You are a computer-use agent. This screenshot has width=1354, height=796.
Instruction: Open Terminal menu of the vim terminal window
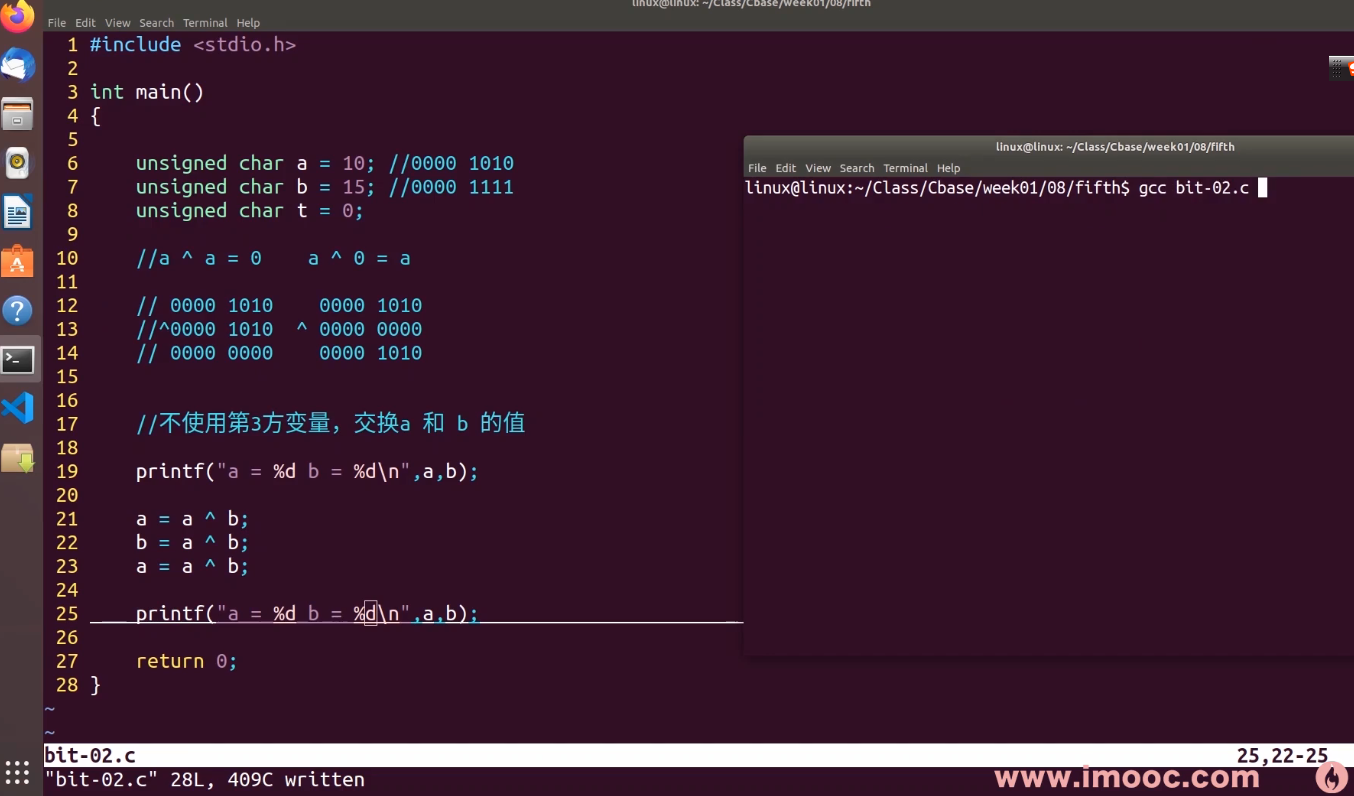click(x=205, y=23)
